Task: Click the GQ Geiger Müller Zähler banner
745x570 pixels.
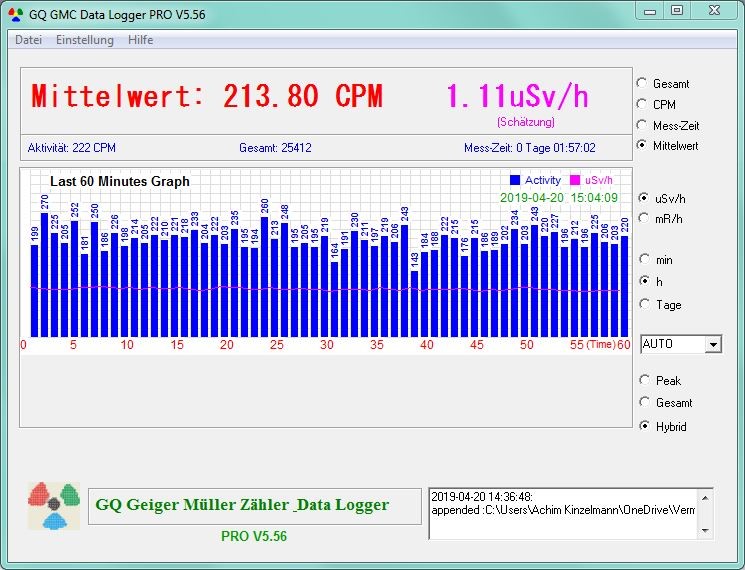Action: [255, 506]
